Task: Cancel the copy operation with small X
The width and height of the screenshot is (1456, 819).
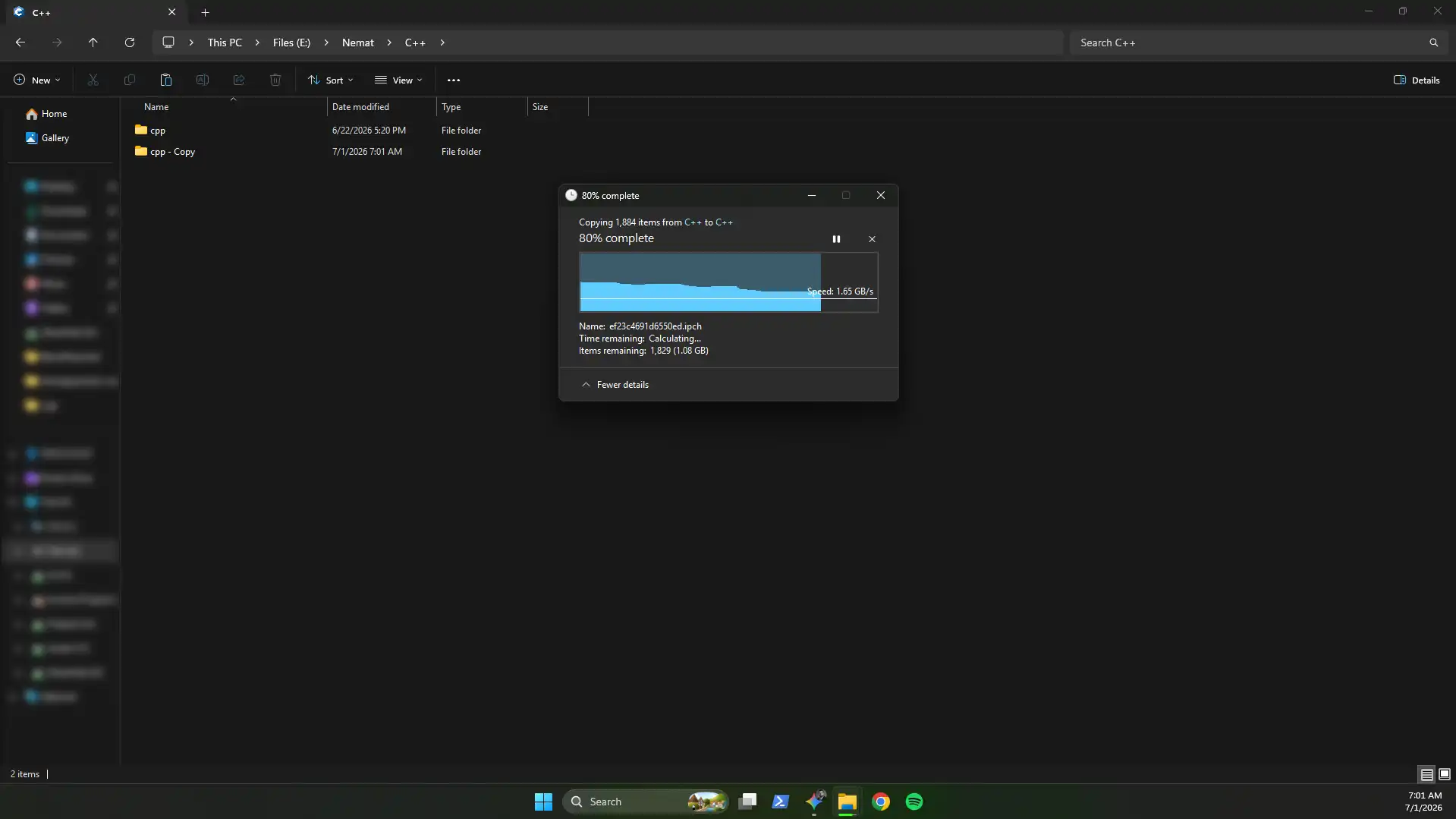Action: [872, 239]
